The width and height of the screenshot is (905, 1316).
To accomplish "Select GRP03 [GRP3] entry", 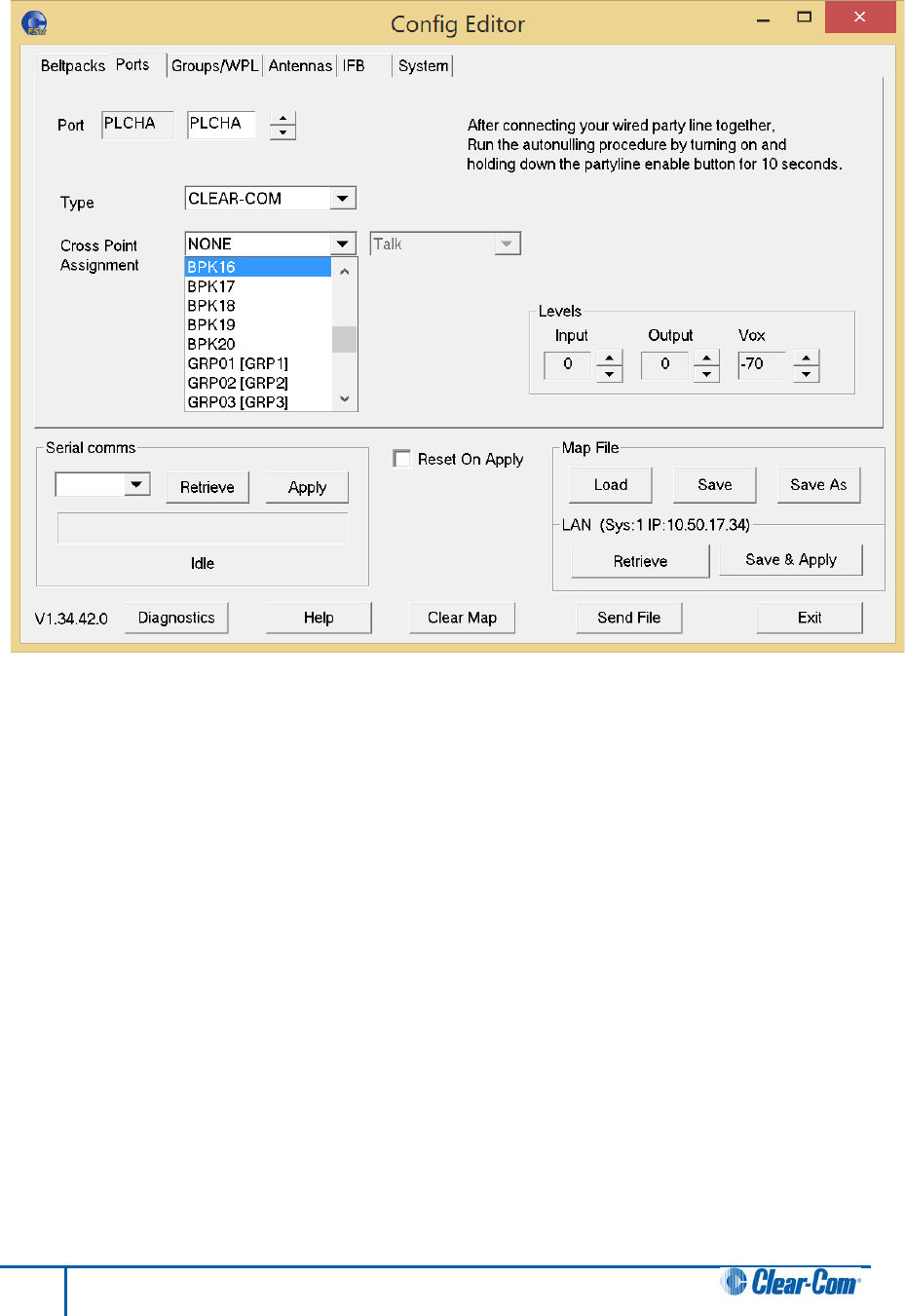I will (258, 401).
